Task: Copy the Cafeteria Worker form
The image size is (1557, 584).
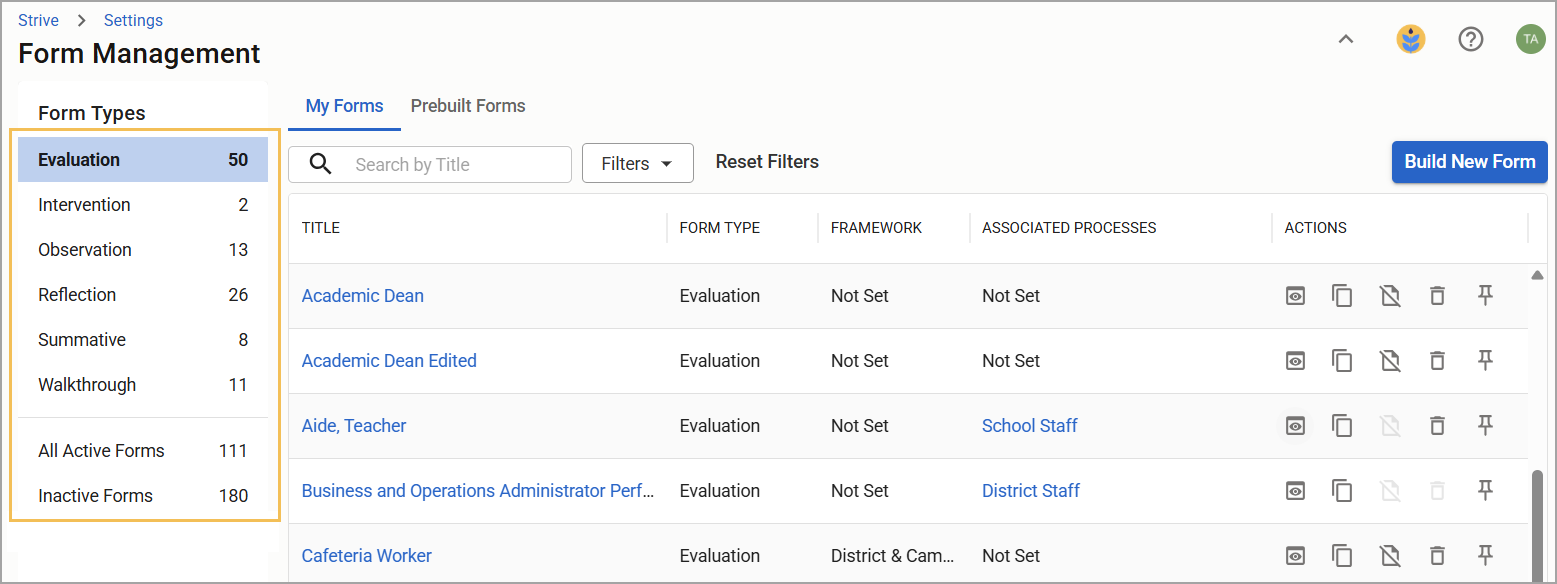Action: coord(1342,556)
